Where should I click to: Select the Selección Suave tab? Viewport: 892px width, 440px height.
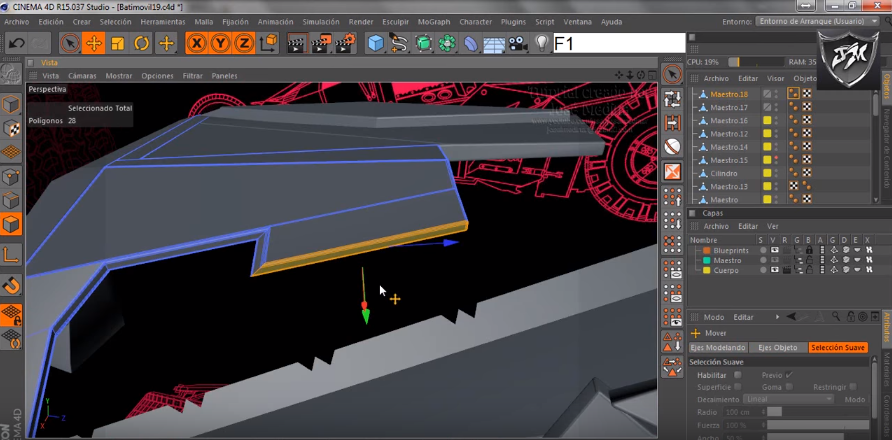838,347
